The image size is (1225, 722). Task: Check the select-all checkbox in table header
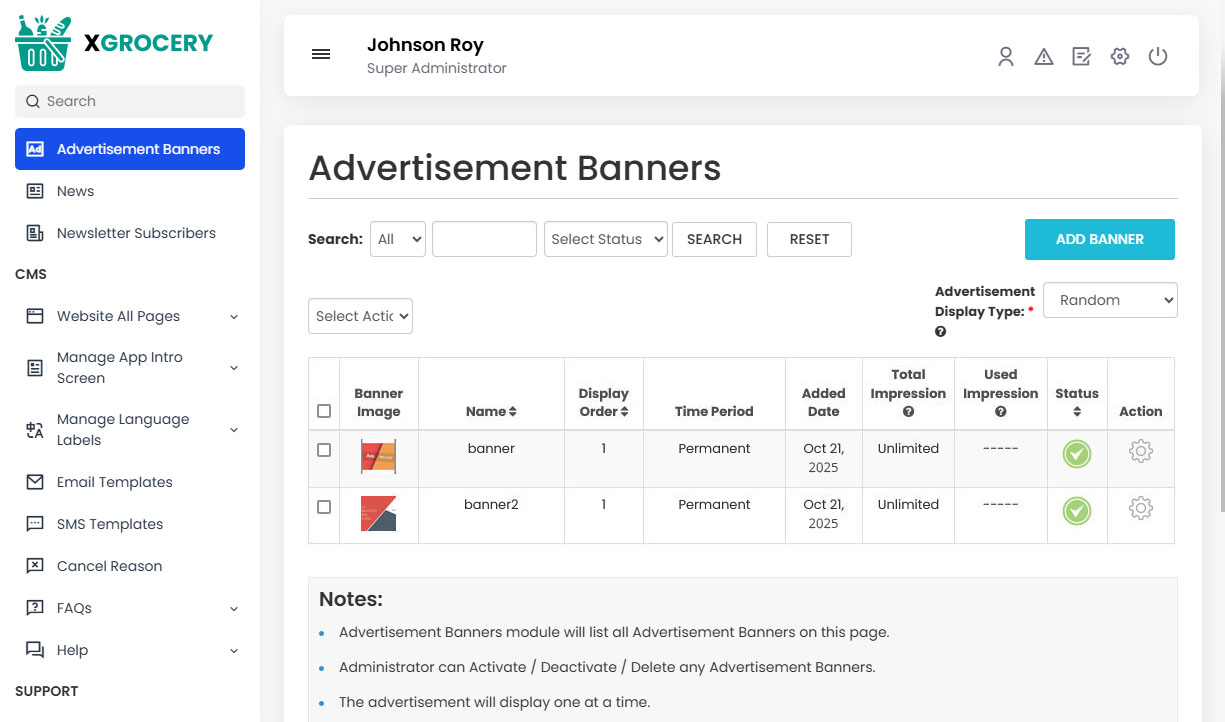(x=324, y=411)
